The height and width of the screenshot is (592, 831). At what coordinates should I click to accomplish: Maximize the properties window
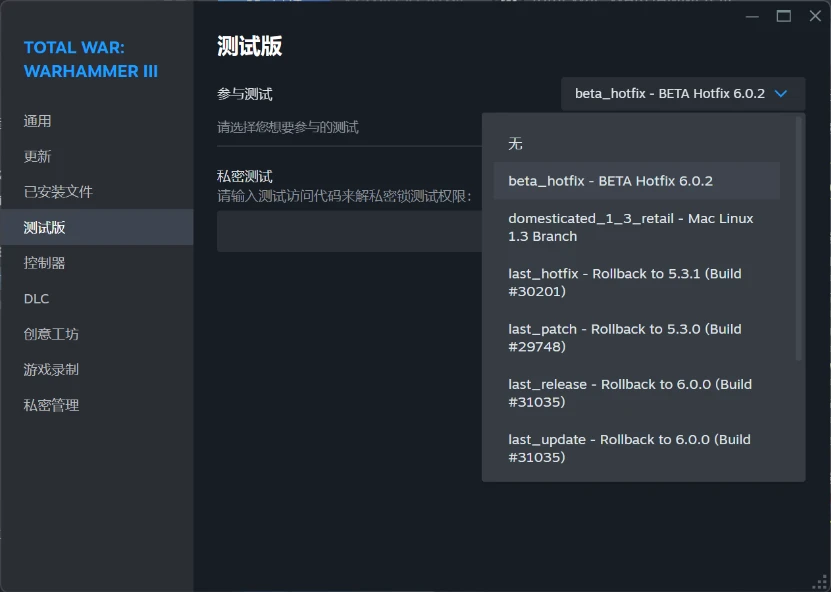tap(784, 16)
